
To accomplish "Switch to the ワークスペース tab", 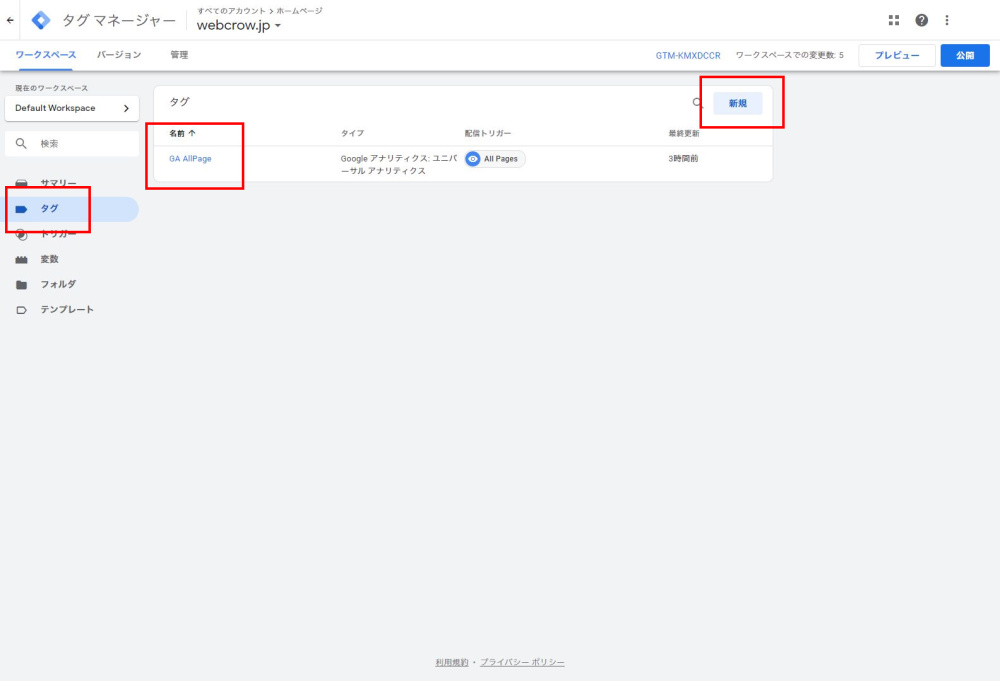I will 45,55.
